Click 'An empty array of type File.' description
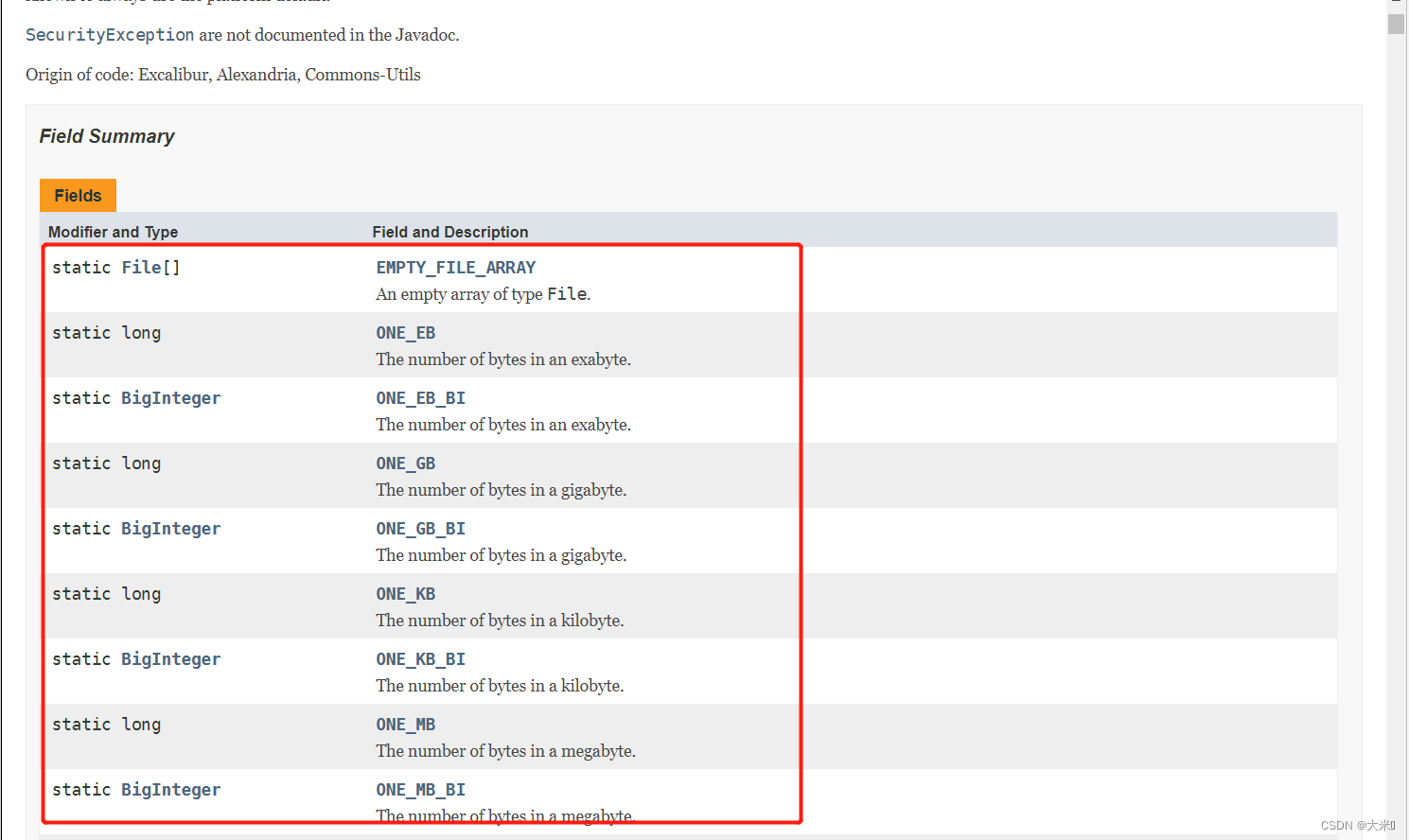This screenshot has width=1409, height=840. pyautogui.click(x=484, y=294)
